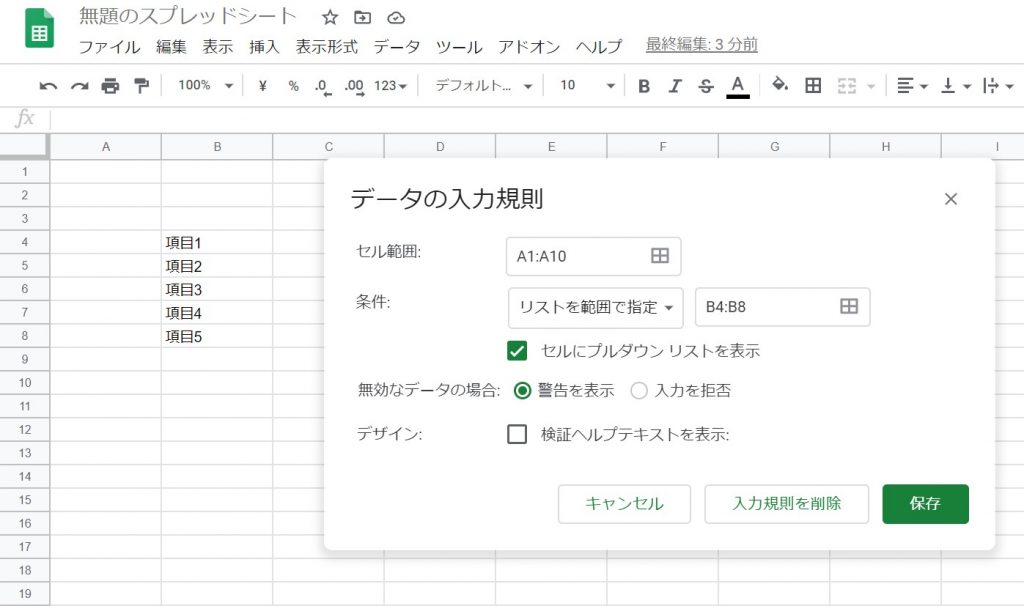Select the 警告を表示 radio option
This screenshot has height=606, width=1024.
point(522,391)
